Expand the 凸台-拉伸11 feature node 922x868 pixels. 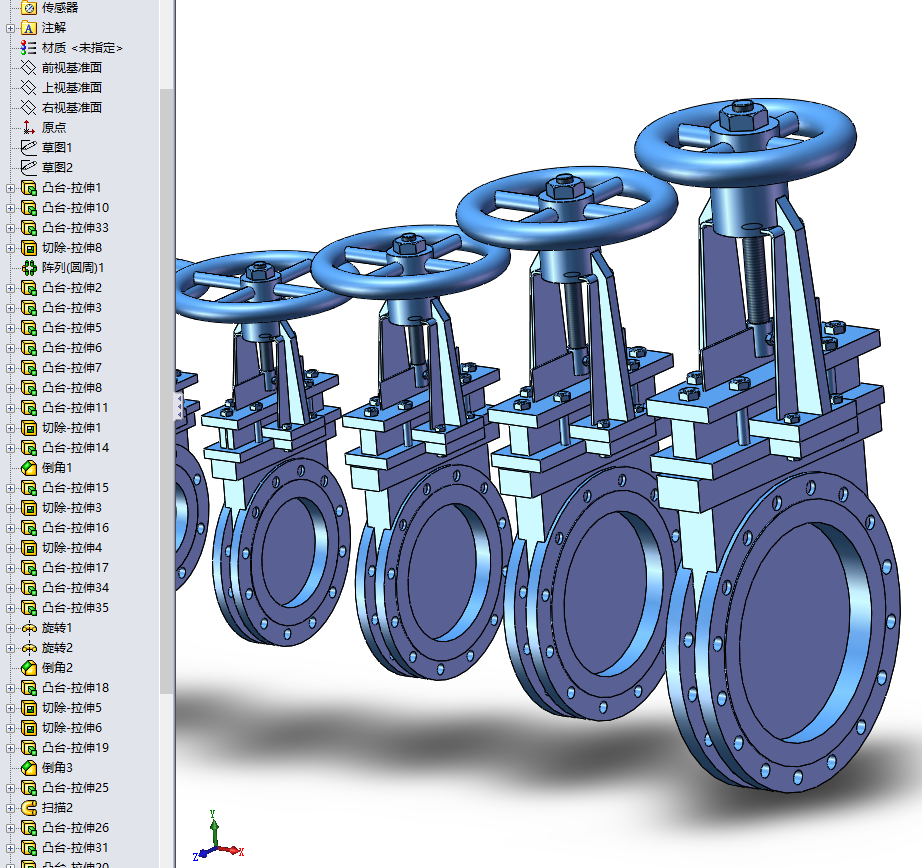pos(10,408)
